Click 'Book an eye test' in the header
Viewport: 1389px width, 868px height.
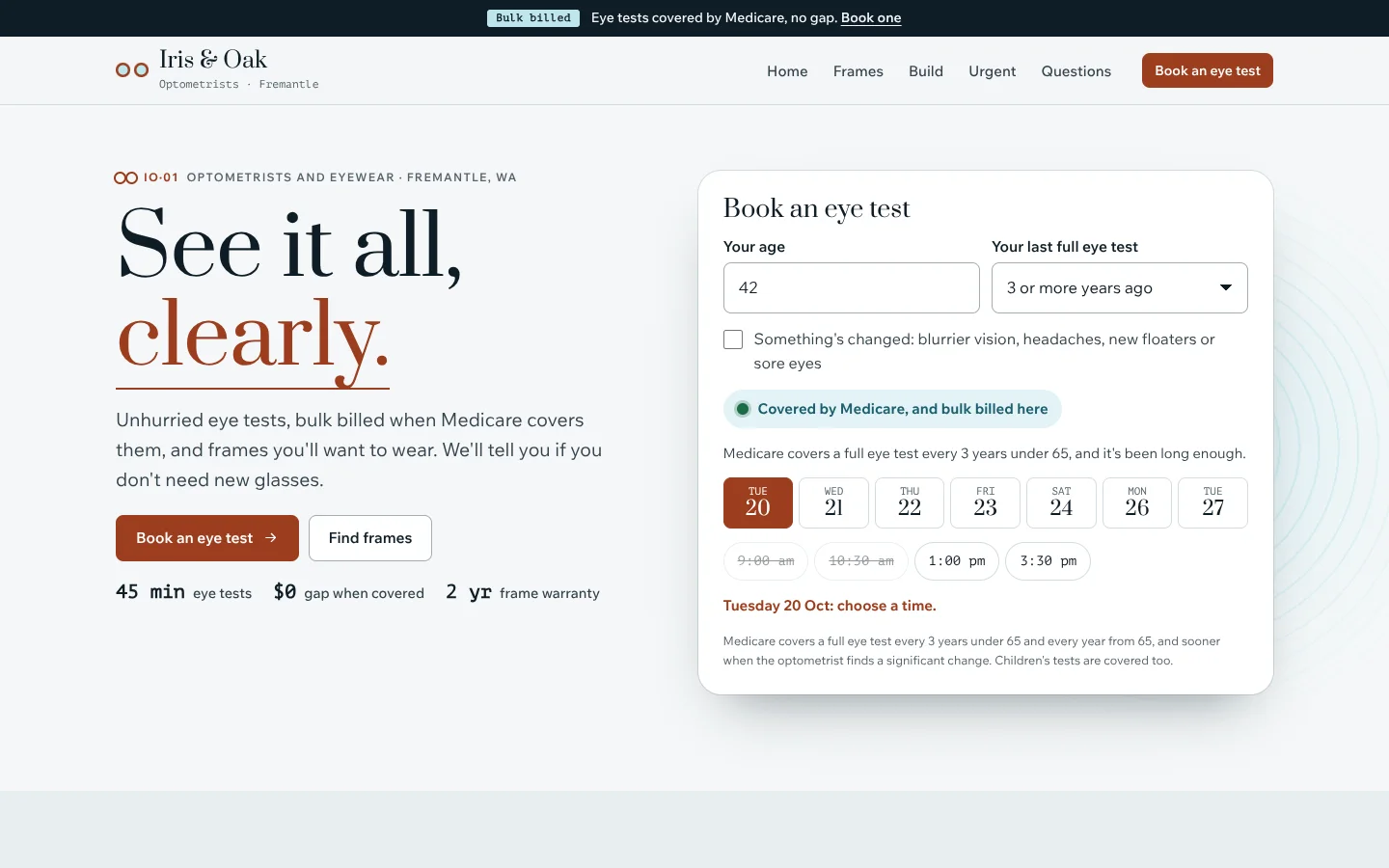pos(1207,70)
